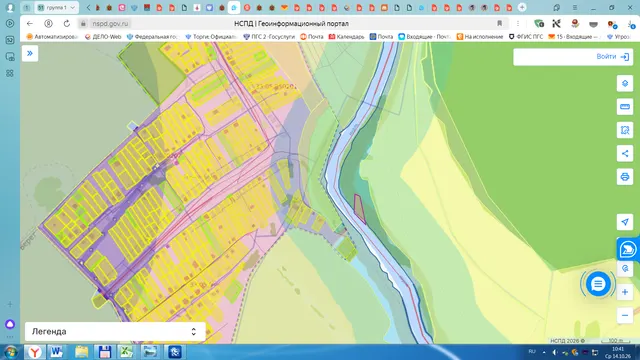
Task: Open Excel from the taskbar
Action: click(x=127, y=352)
